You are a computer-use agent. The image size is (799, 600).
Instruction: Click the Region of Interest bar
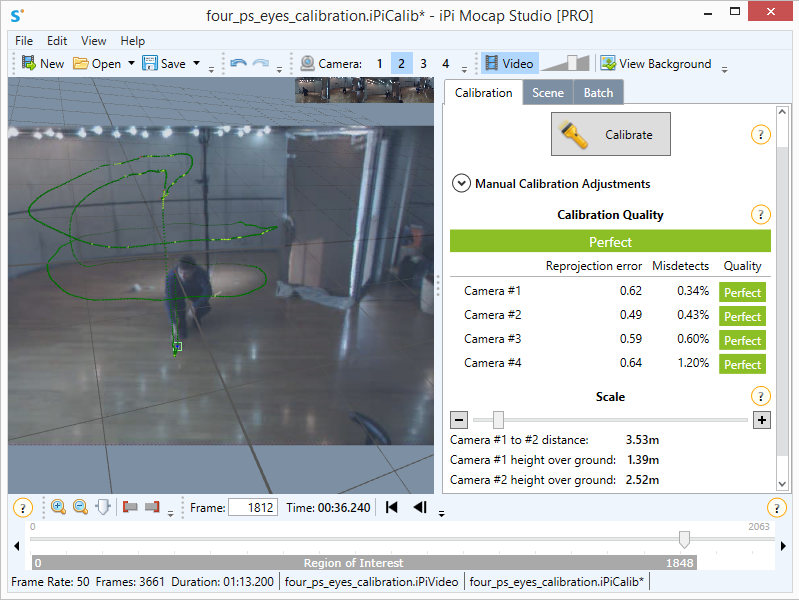pyautogui.click(x=364, y=563)
